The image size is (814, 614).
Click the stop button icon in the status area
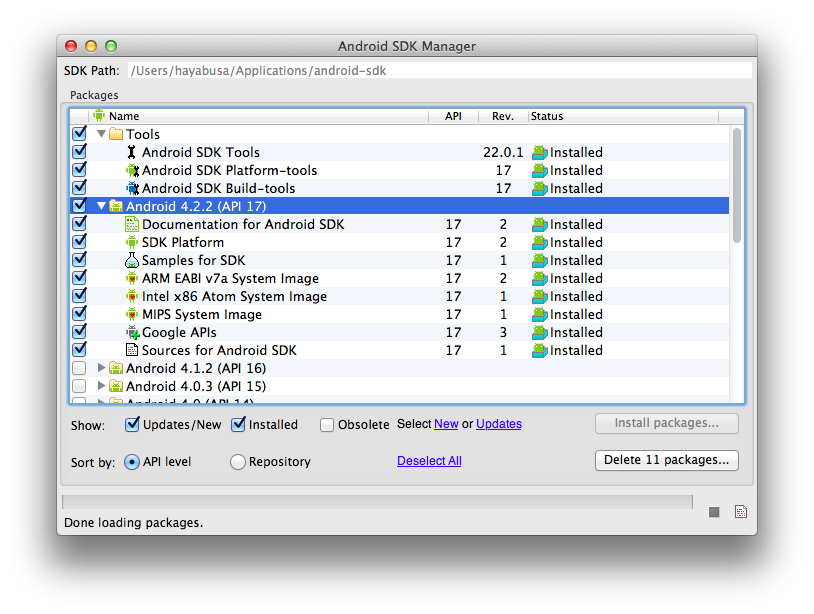click(714, 512)
